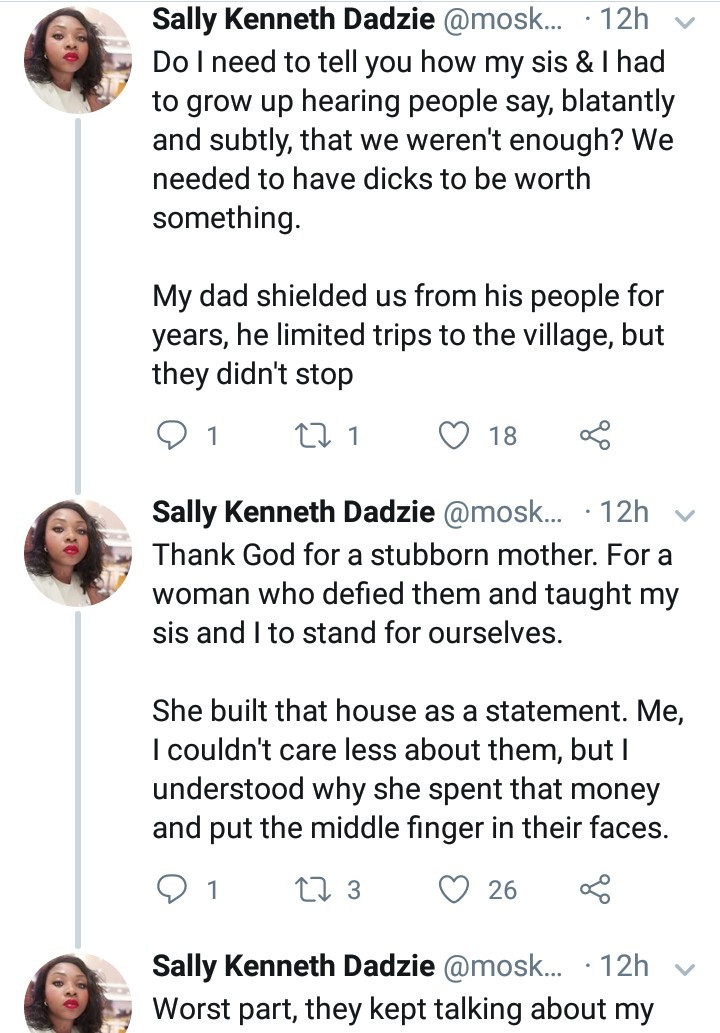Reply to the "stubborn mother" tweet

point(173,888)
